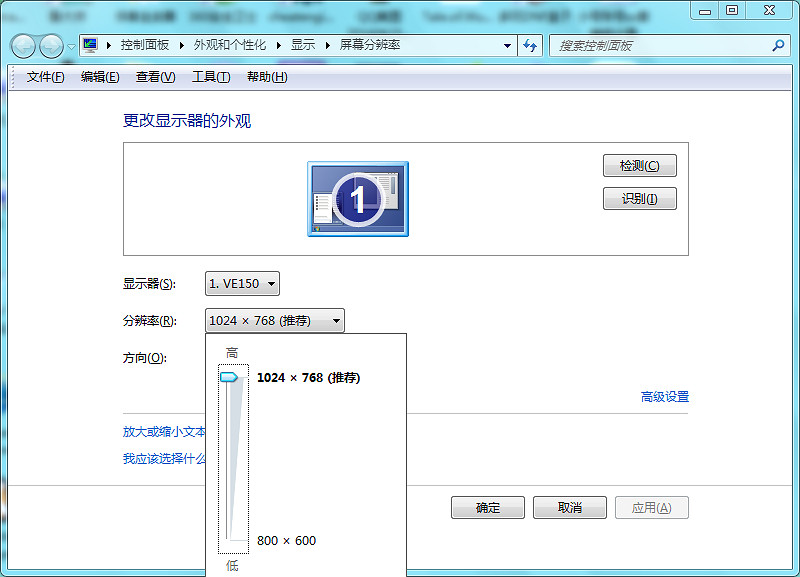Click the search magnifier icon
This screenshot has height=577, width=800.
point(777,46)
